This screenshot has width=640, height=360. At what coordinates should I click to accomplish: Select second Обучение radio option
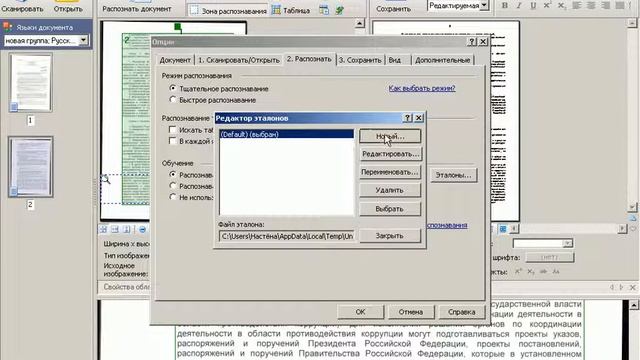click(x=173, y=186)
